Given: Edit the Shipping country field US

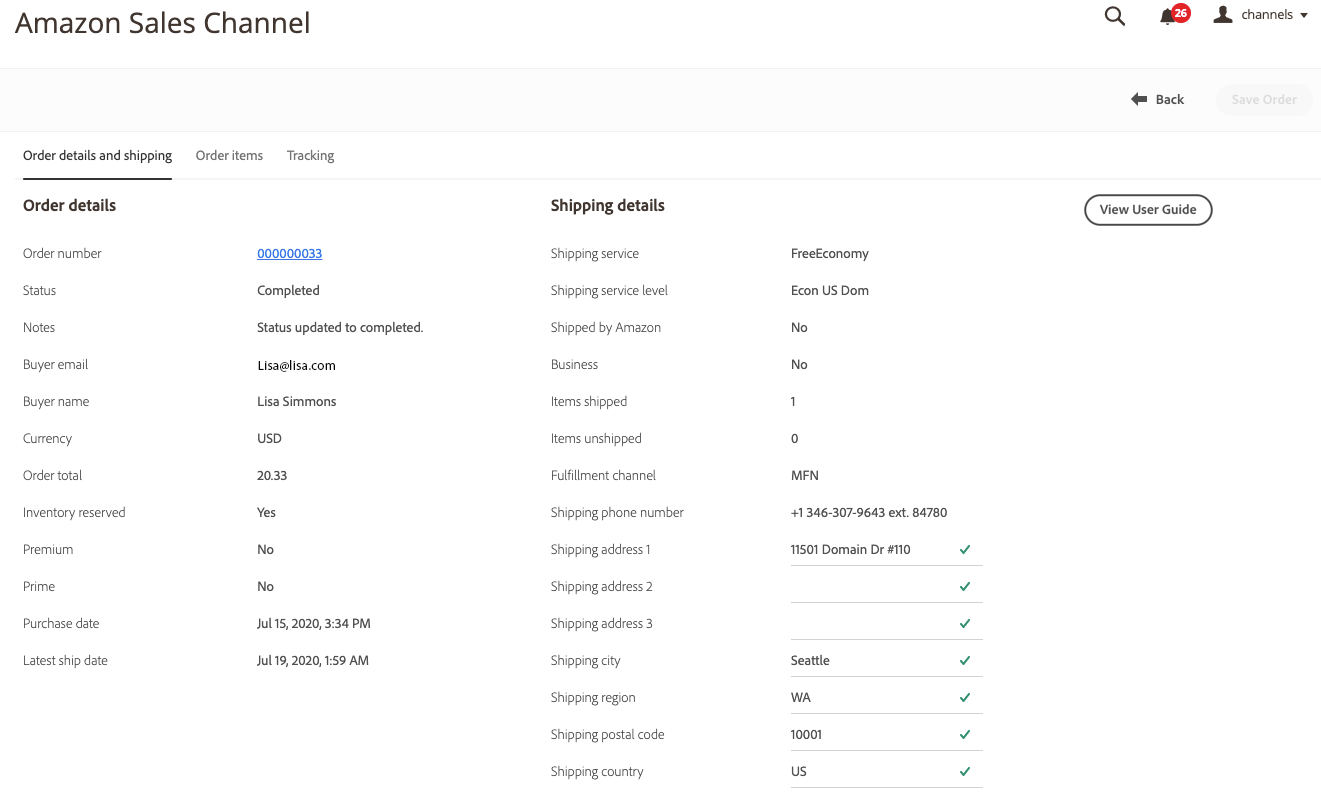Looking at the screenshot, I should [886, 771].
